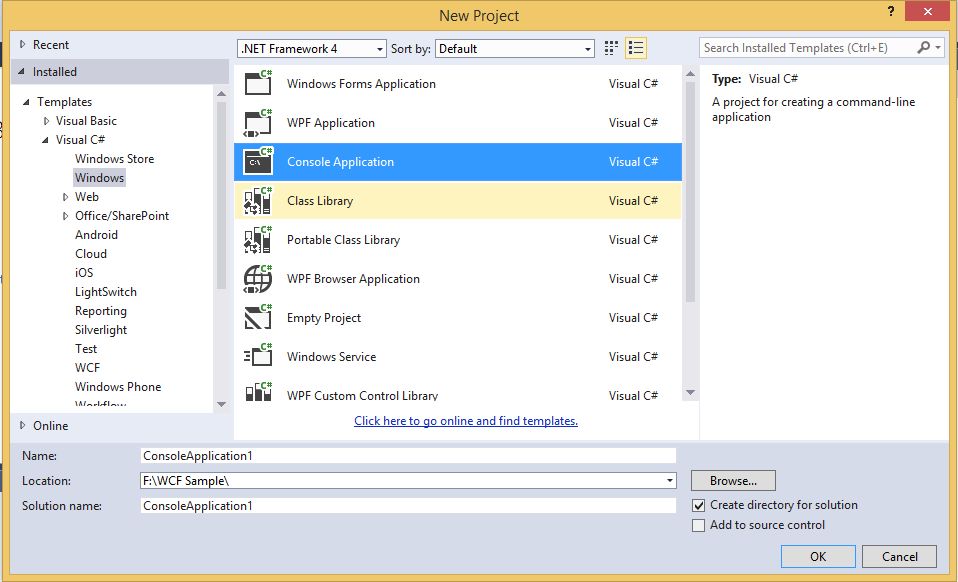
Task: Select the iOS category
Action: [84, 272]
